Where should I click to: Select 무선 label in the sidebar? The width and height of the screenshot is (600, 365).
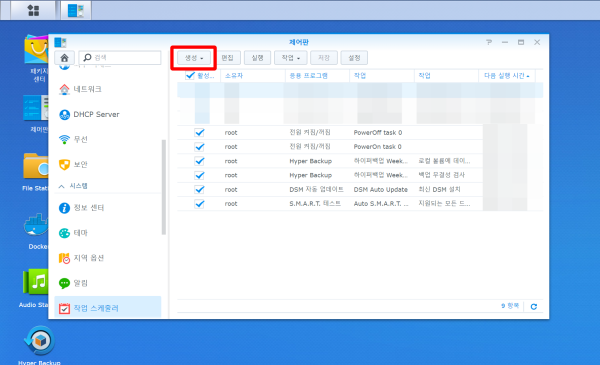coord(81,139)
